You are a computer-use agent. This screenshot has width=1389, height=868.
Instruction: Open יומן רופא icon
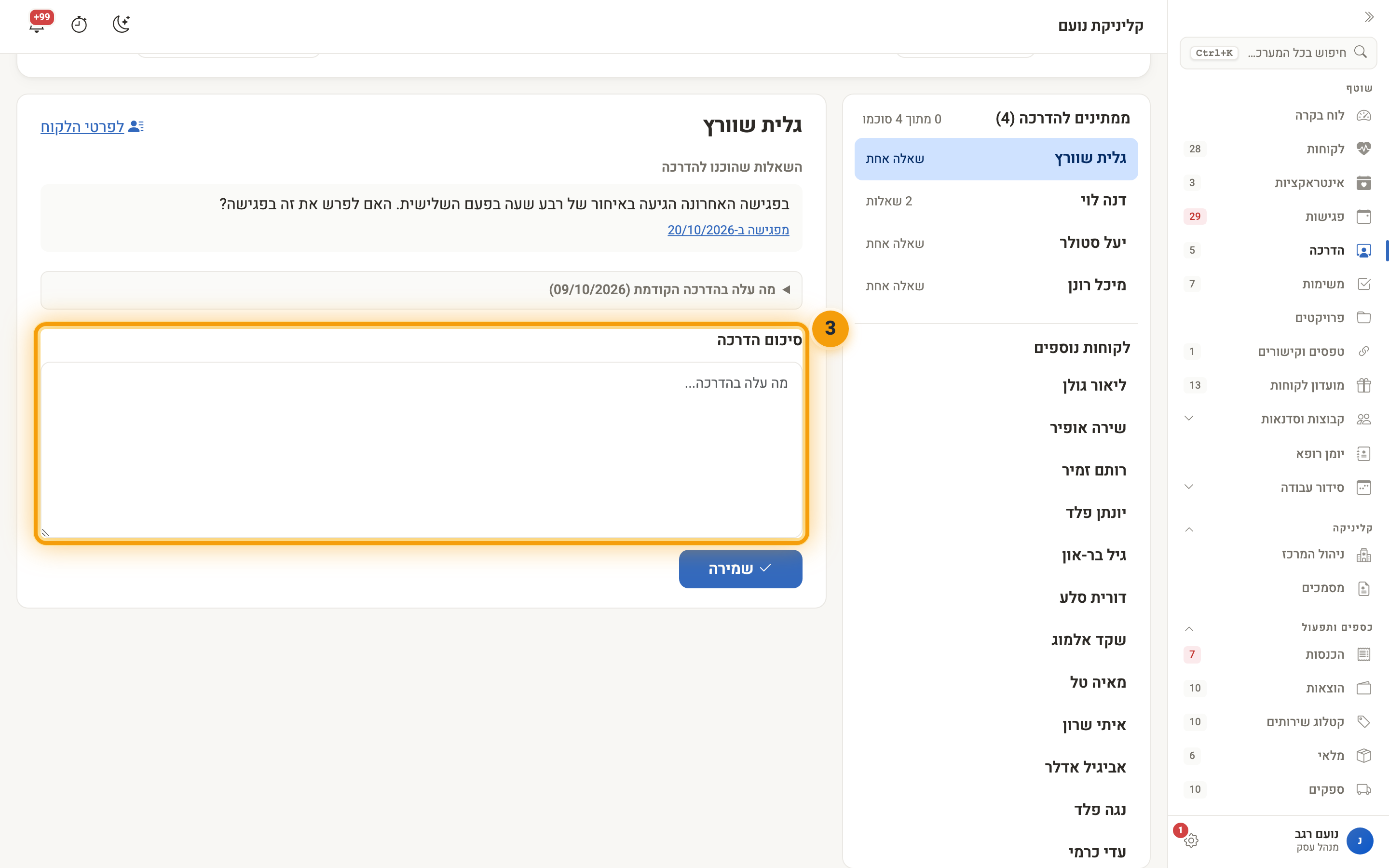point(1363,454)
